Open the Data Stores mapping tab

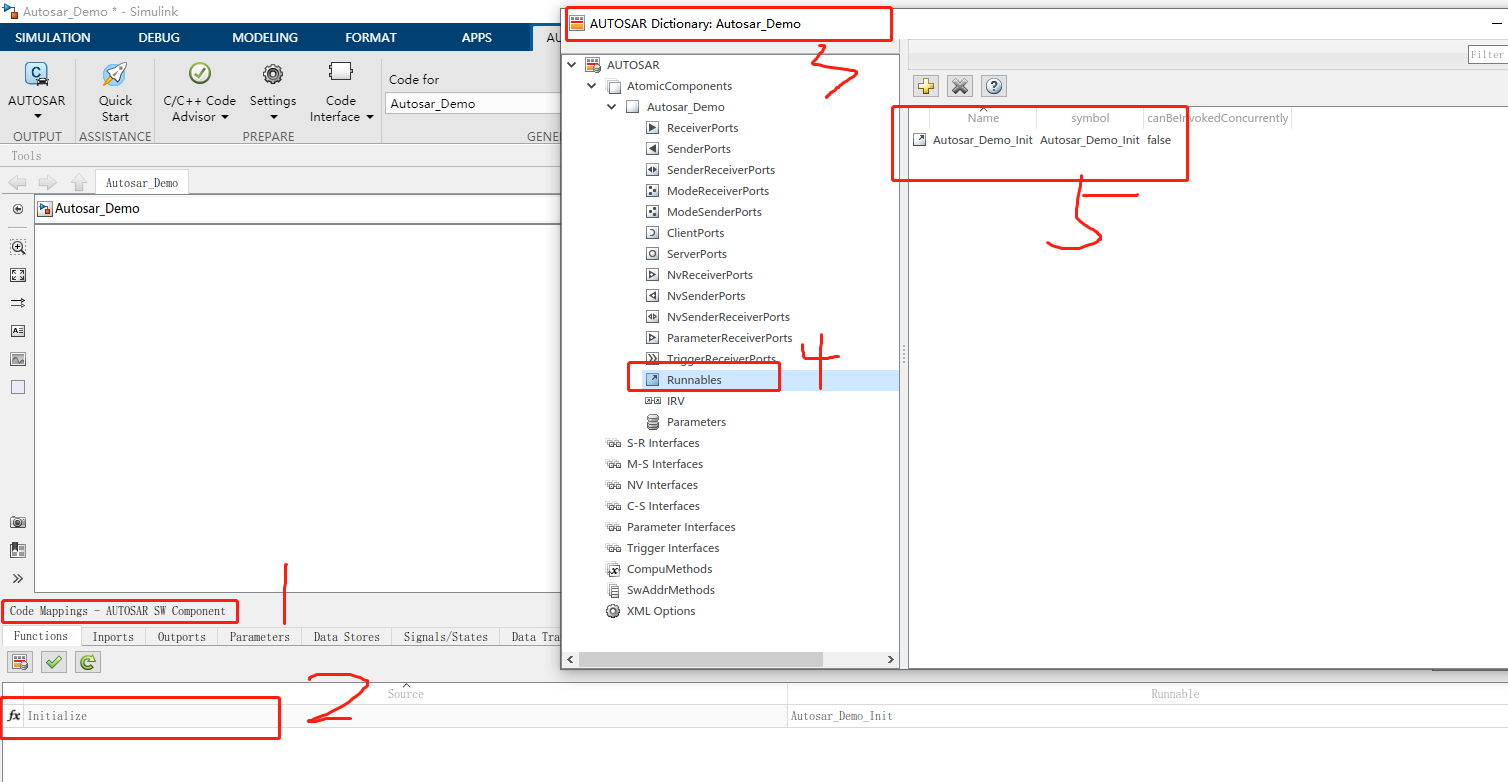point(347,636)
